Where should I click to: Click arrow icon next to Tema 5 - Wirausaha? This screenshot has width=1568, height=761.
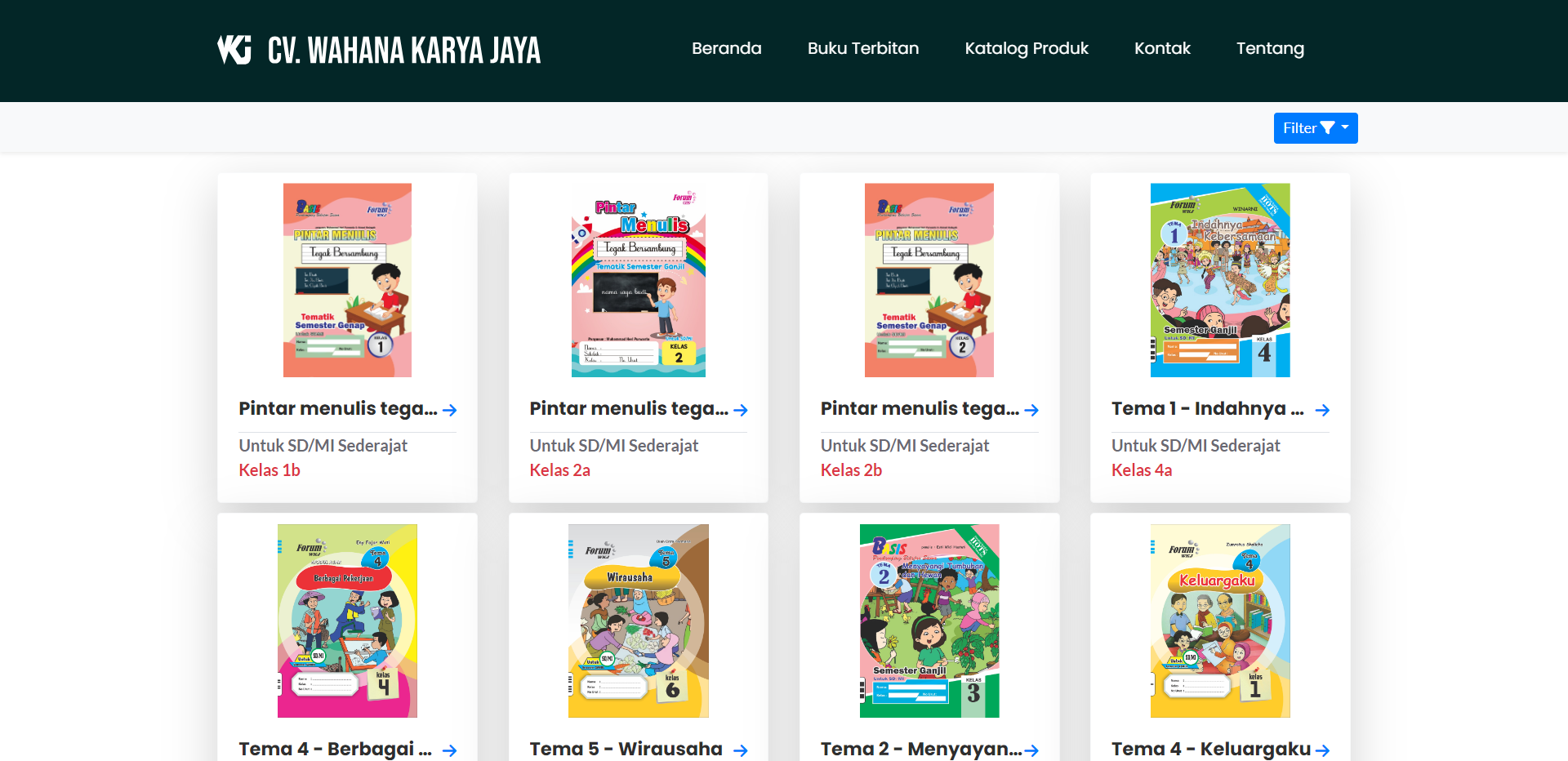(x=740, y=750)
